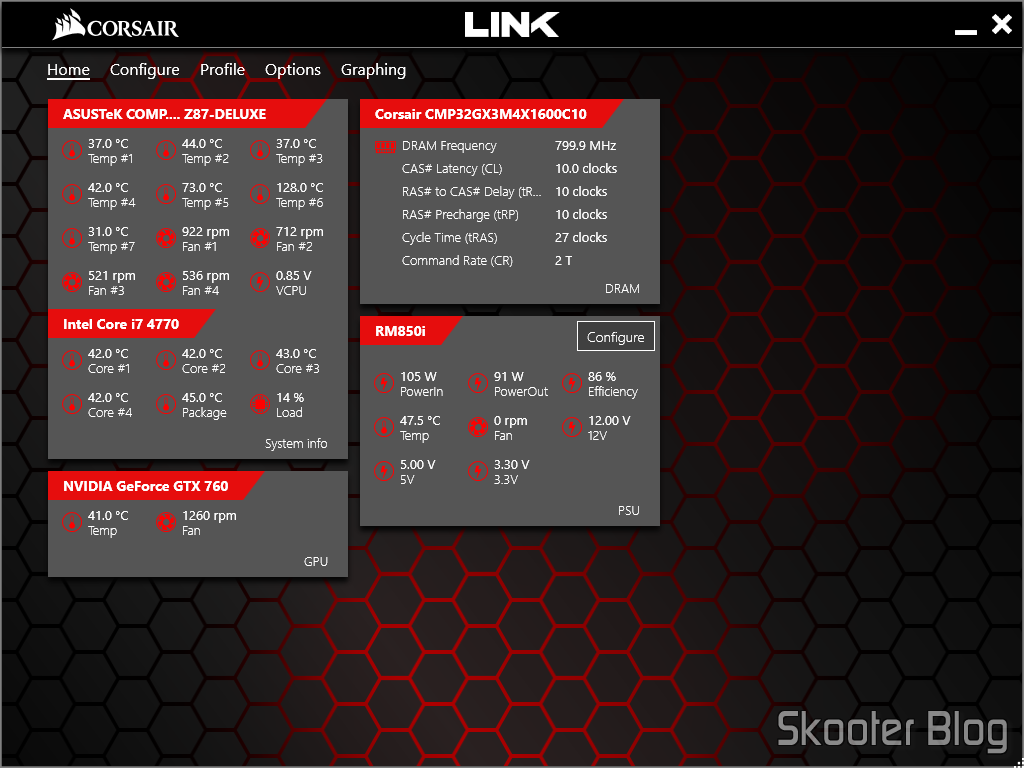Click the PowerOut bolt icon
Viewport: 1024px width, 768px height.
click(477, 383)
